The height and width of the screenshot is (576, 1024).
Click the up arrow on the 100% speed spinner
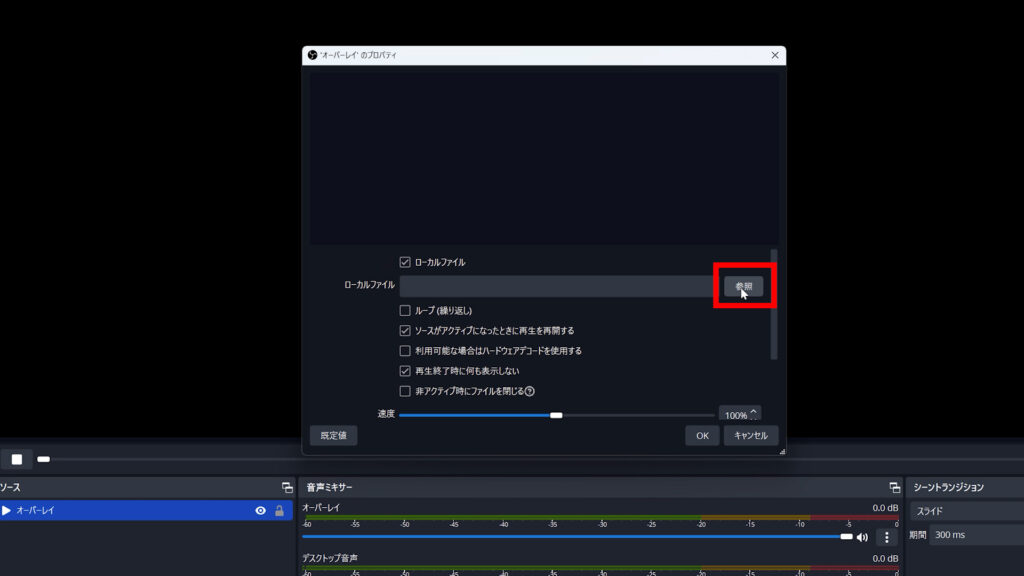click(x=753, y=409)
